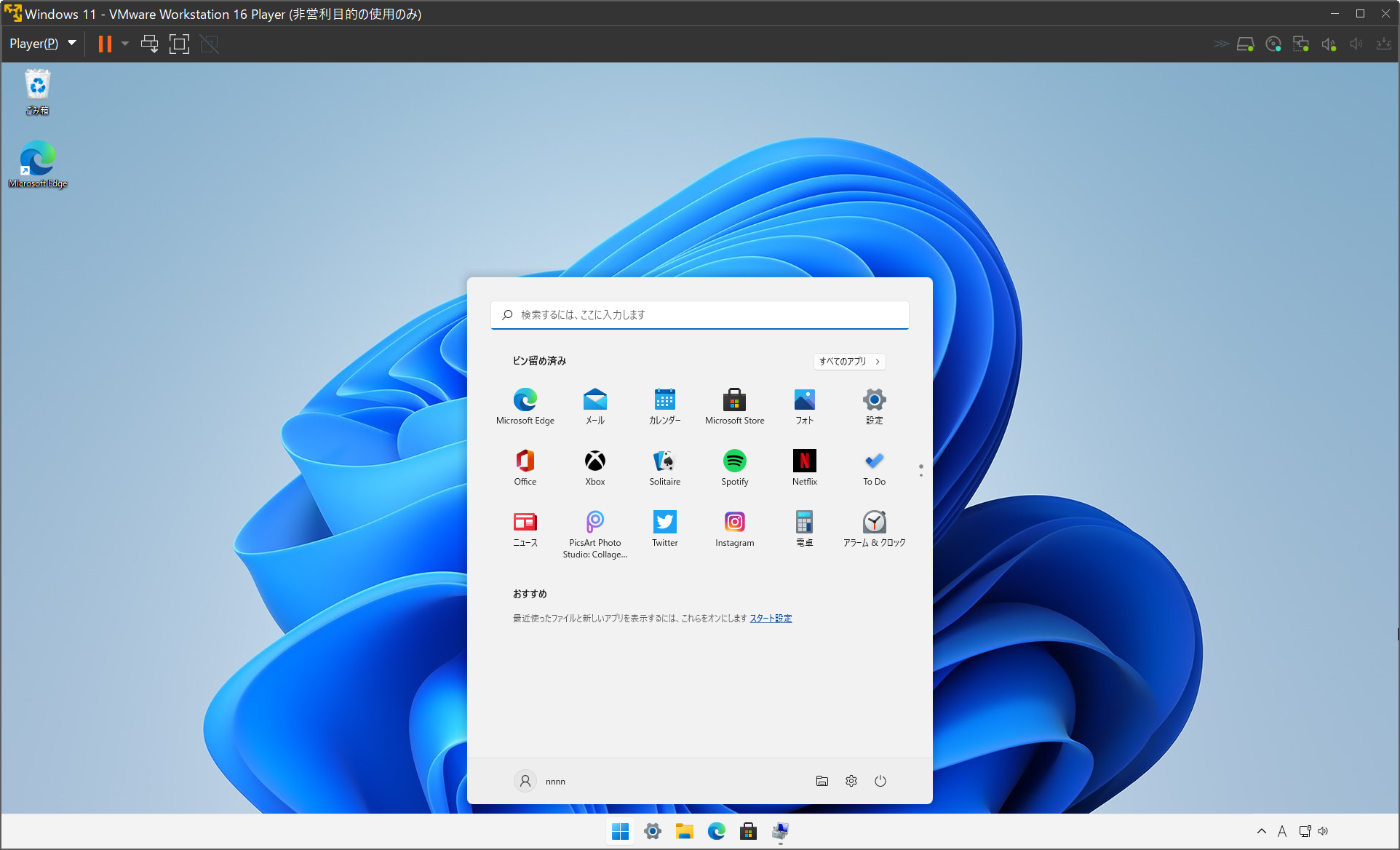Open the Xbox app
This screenshot has height=850, width=1400.
click(x=594, y=467)
